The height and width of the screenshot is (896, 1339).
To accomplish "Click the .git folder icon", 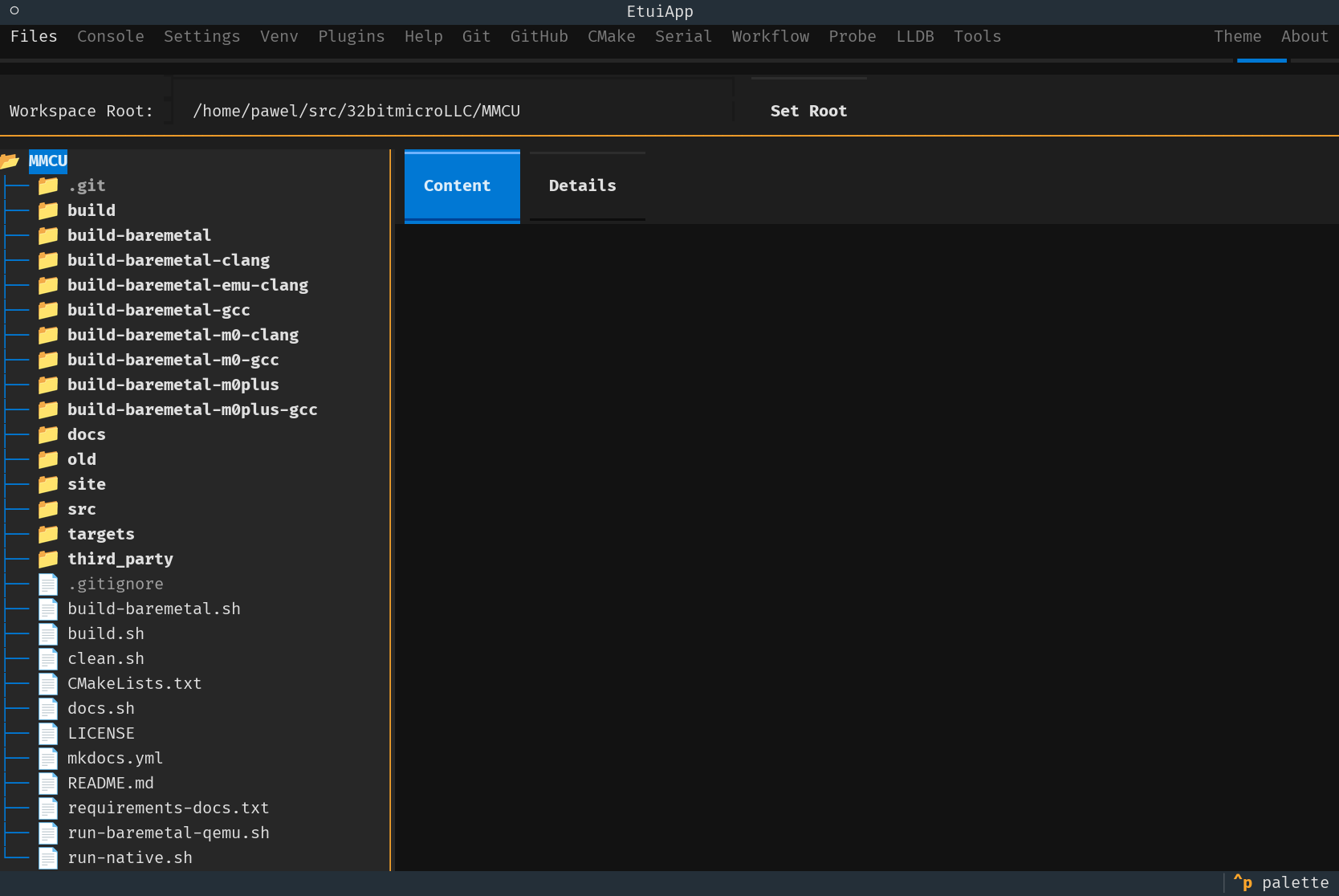I will point(48,185).
